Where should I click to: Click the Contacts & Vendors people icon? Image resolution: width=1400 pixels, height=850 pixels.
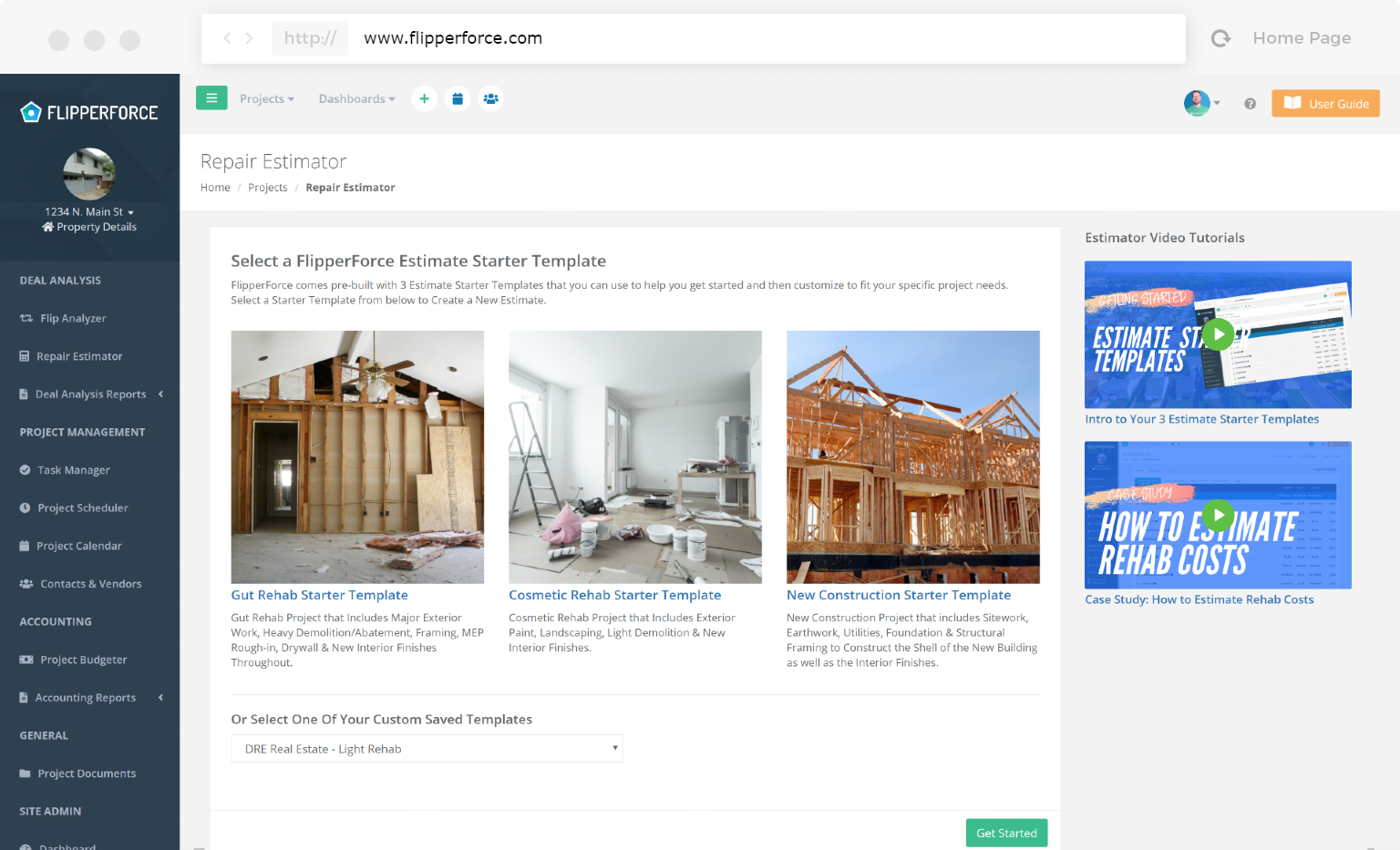[x=26, y=584]
